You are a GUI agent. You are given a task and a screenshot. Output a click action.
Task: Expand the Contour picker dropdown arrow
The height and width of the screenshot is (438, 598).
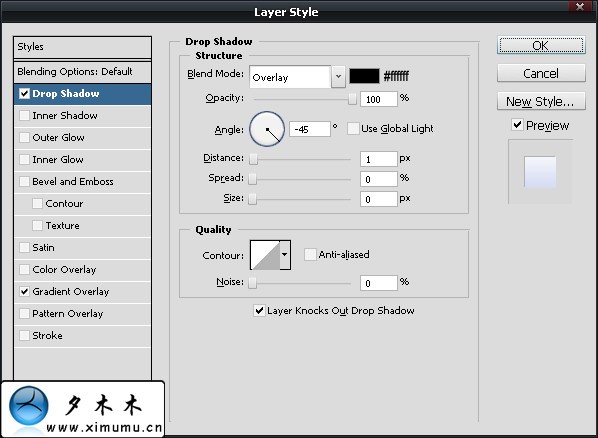tap(285, 255)
